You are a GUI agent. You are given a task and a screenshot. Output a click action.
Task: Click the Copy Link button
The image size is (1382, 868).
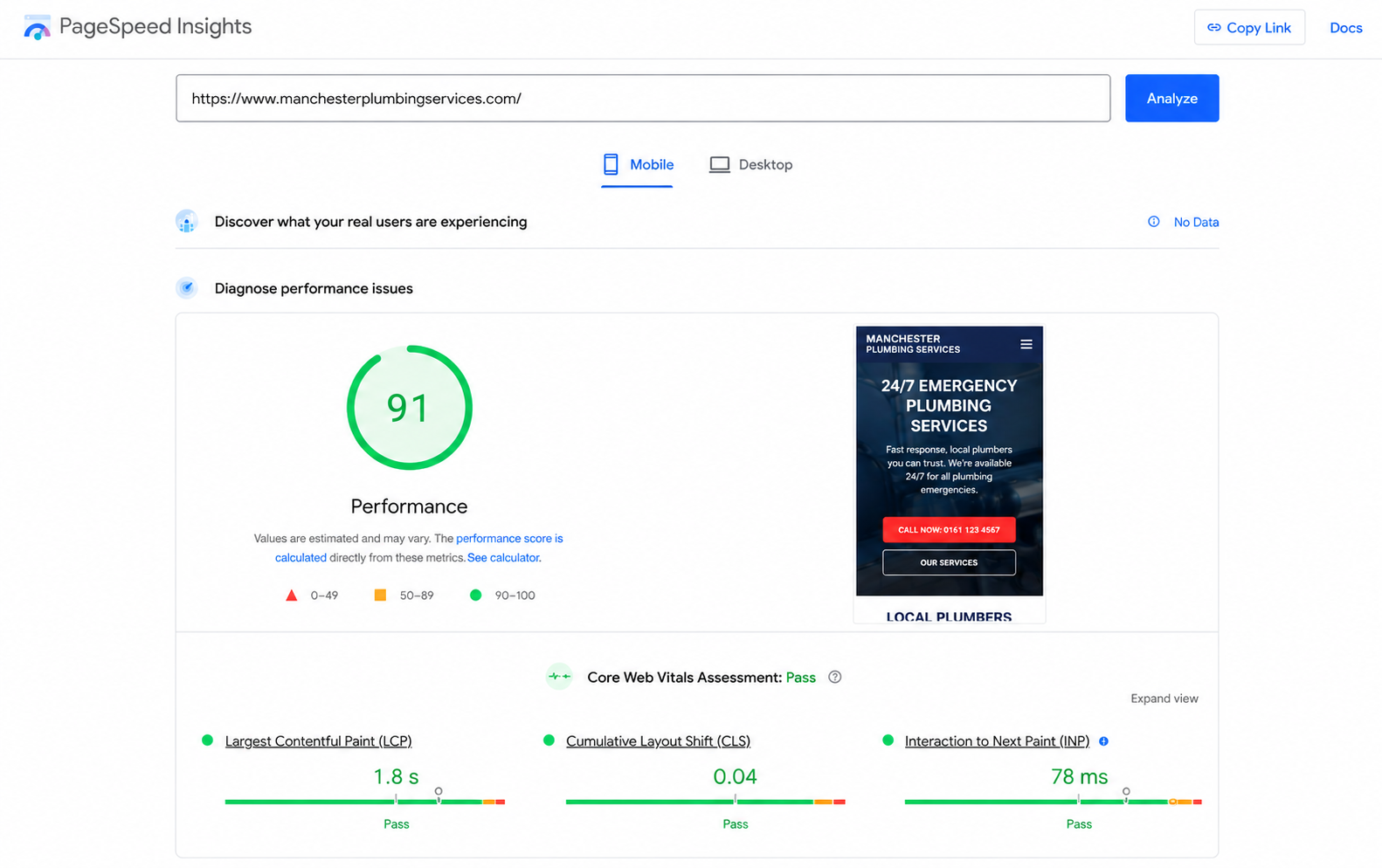pos(1249,27)
